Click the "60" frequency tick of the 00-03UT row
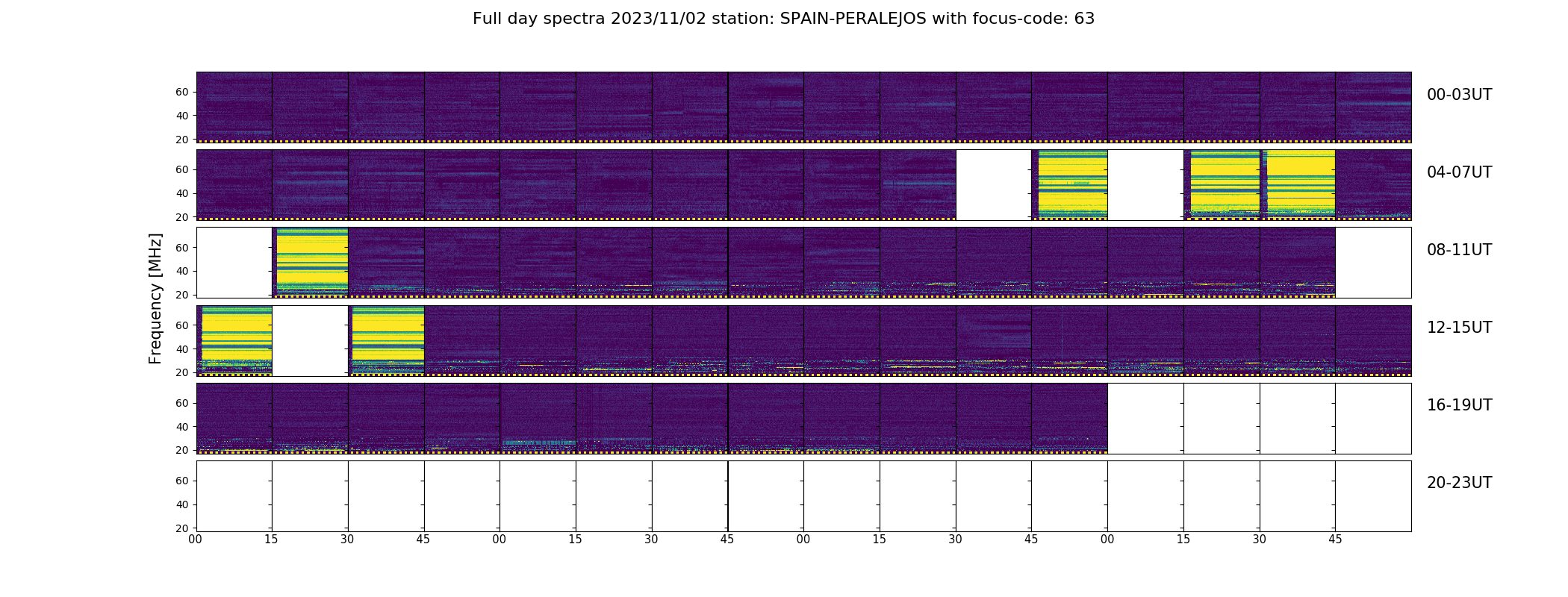 click(182, 92)
